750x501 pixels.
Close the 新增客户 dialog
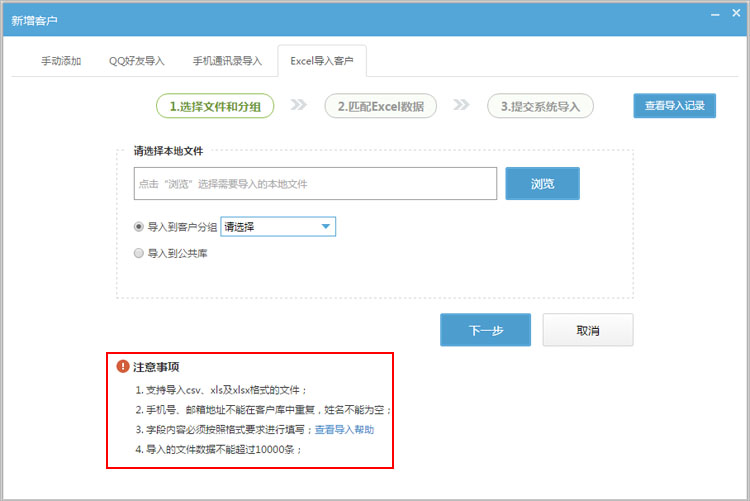point(736,13)
